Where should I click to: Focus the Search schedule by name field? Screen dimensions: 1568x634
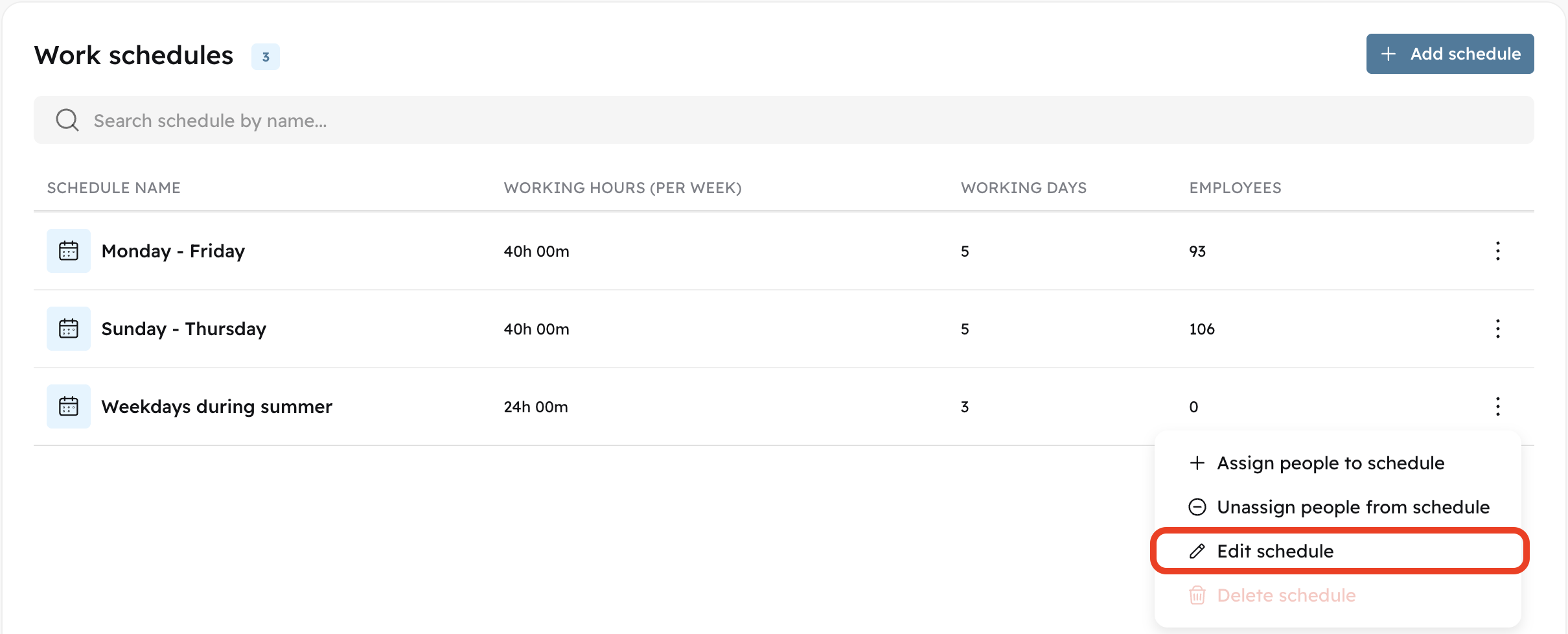click(778, 121)
